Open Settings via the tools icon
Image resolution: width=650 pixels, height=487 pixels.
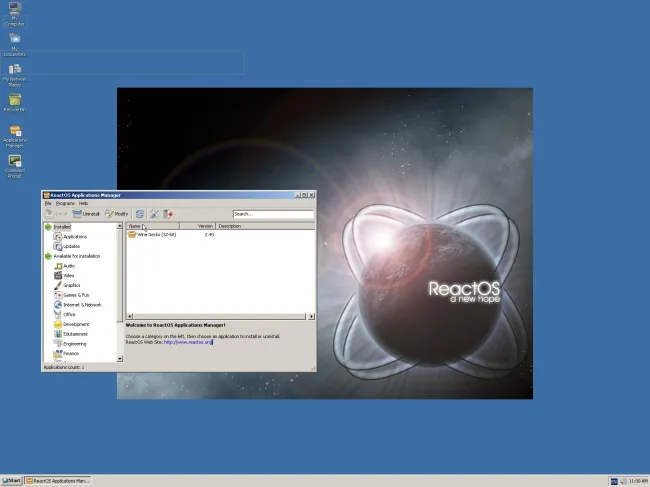pos(155,214)
